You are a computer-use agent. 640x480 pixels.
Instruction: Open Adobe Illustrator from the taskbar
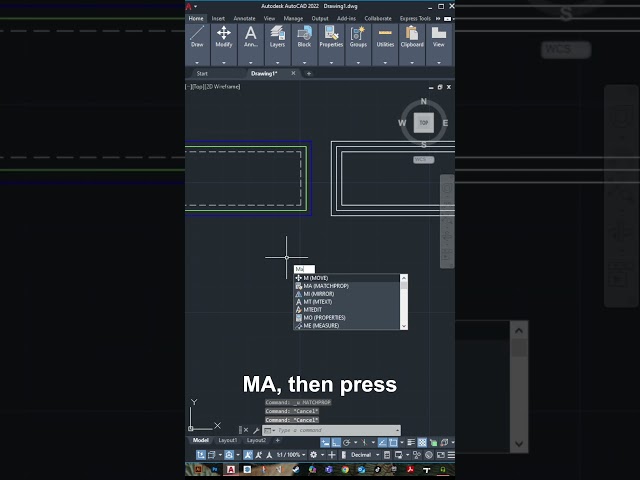tap(198, 469)
